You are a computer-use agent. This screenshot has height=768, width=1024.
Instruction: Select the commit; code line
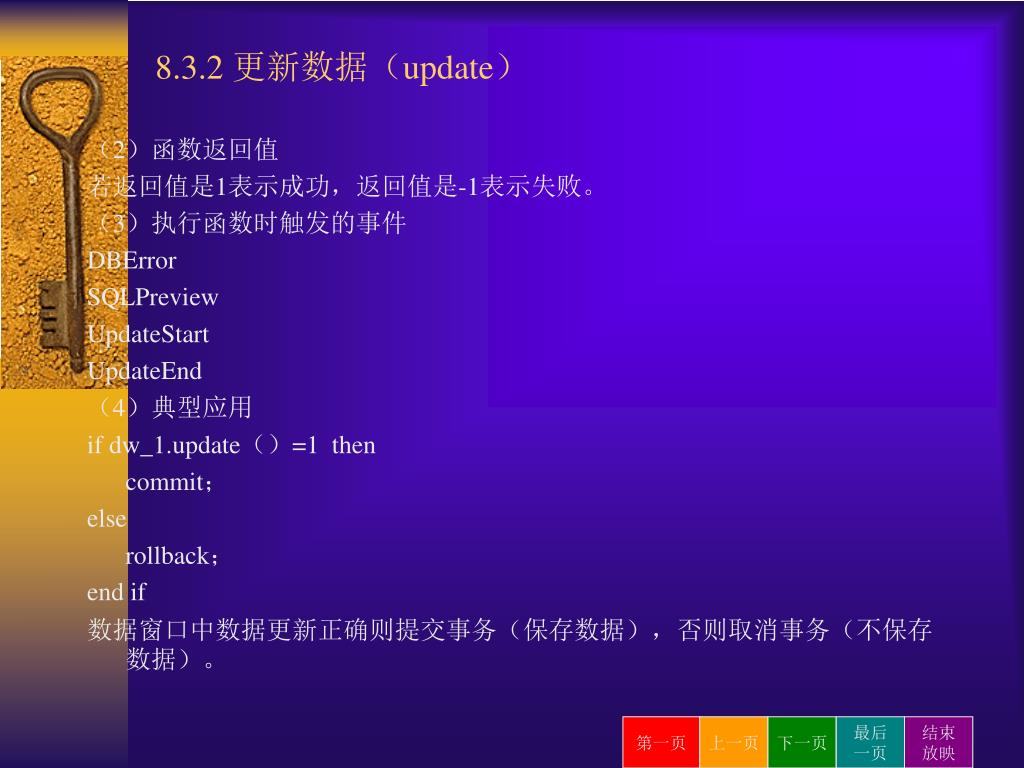(169, 483)
